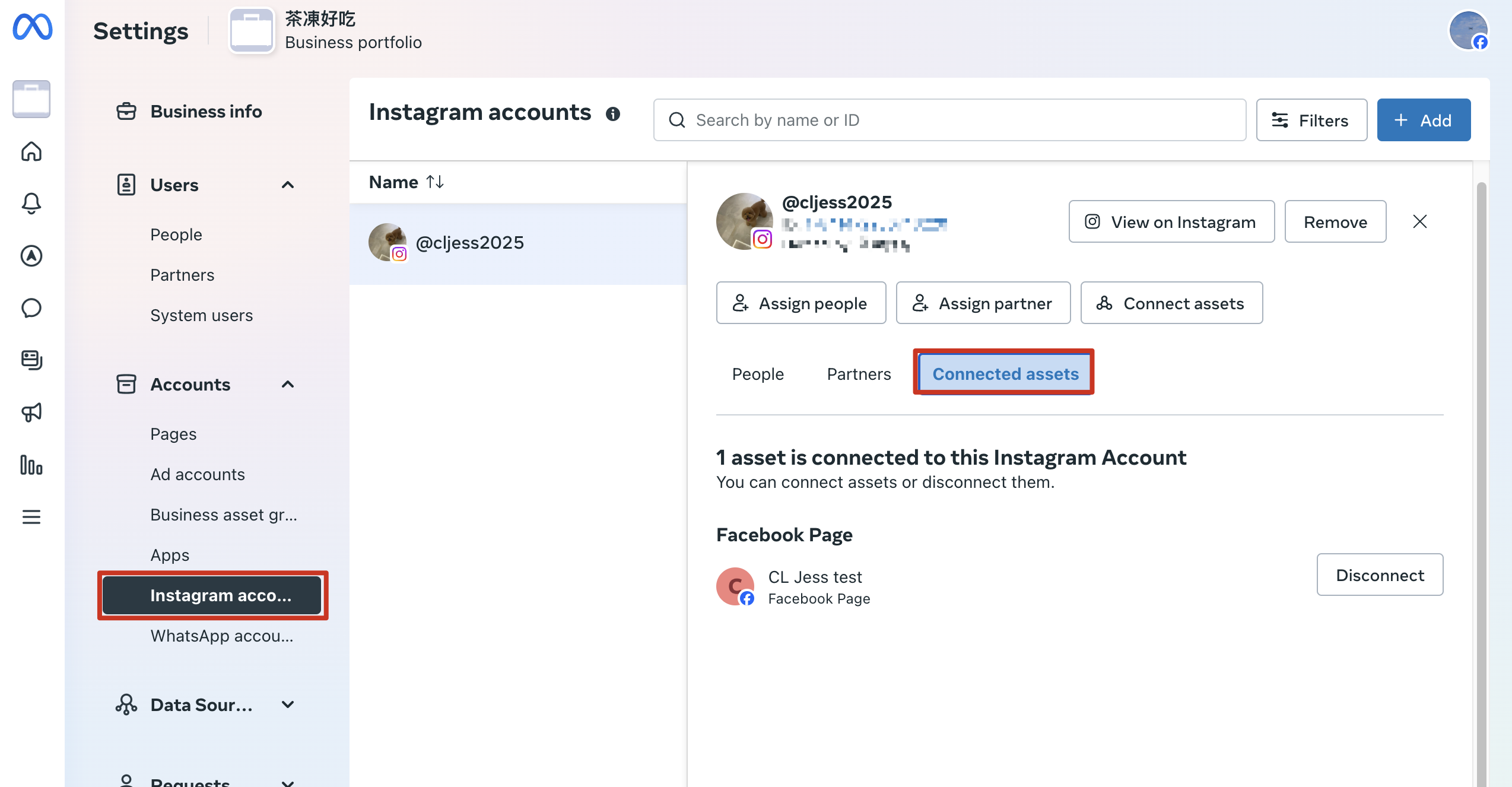Open Business info settings
This screenshot has width=1512, height=787.
206,112
